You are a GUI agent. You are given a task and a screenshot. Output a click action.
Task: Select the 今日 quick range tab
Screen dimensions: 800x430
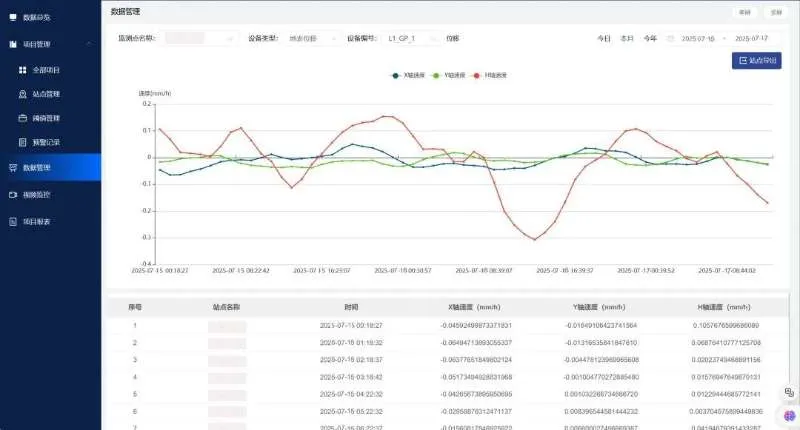604,38
